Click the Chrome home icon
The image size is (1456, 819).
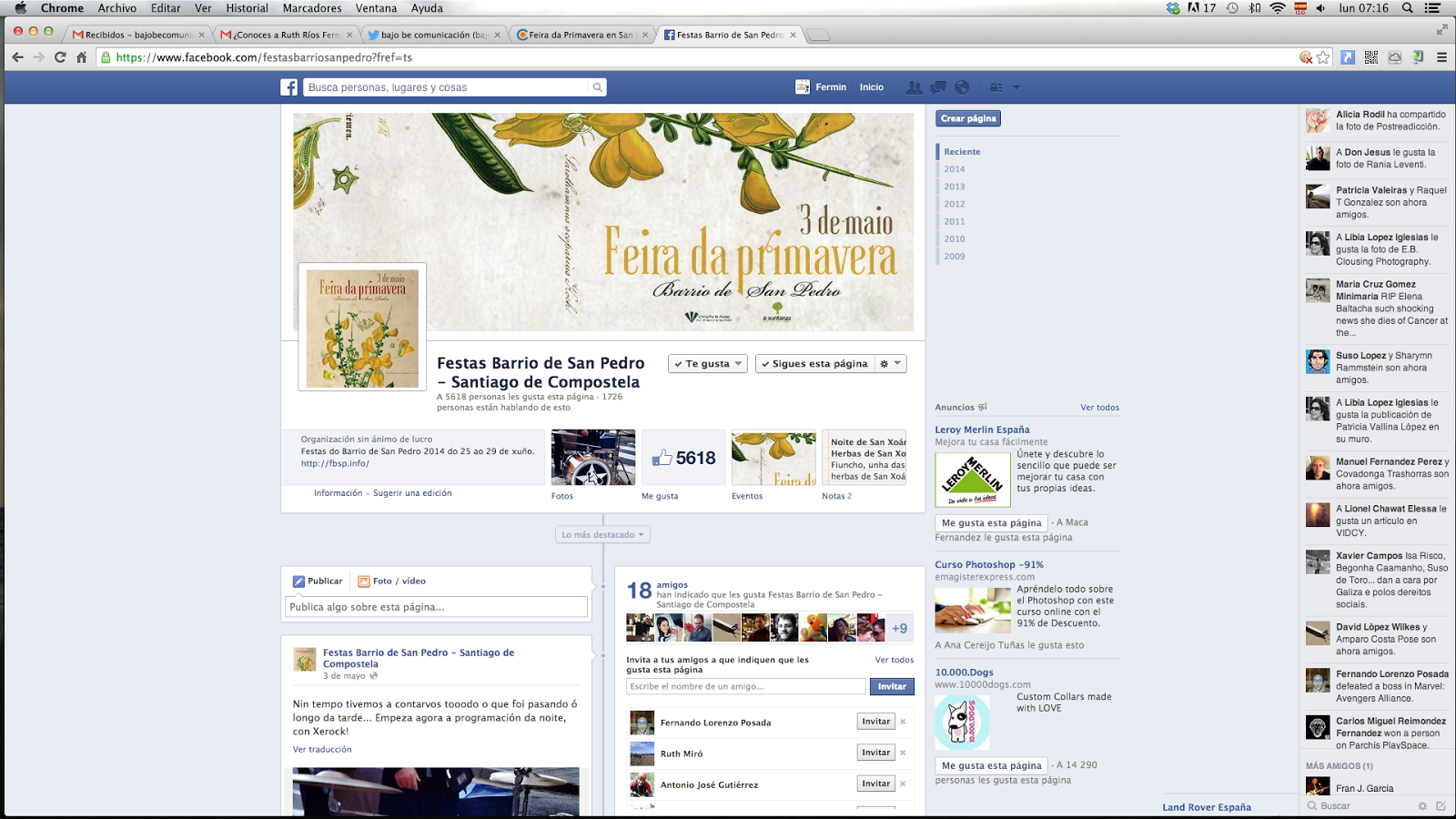click(81, 57)
